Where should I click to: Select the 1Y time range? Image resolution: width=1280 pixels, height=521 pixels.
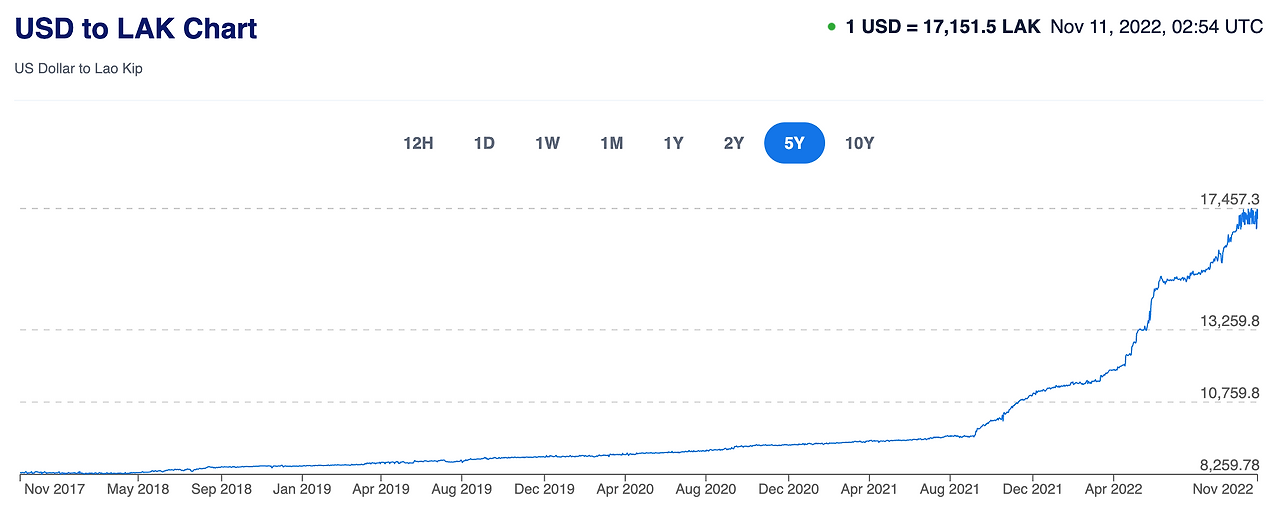click(673, 143)
